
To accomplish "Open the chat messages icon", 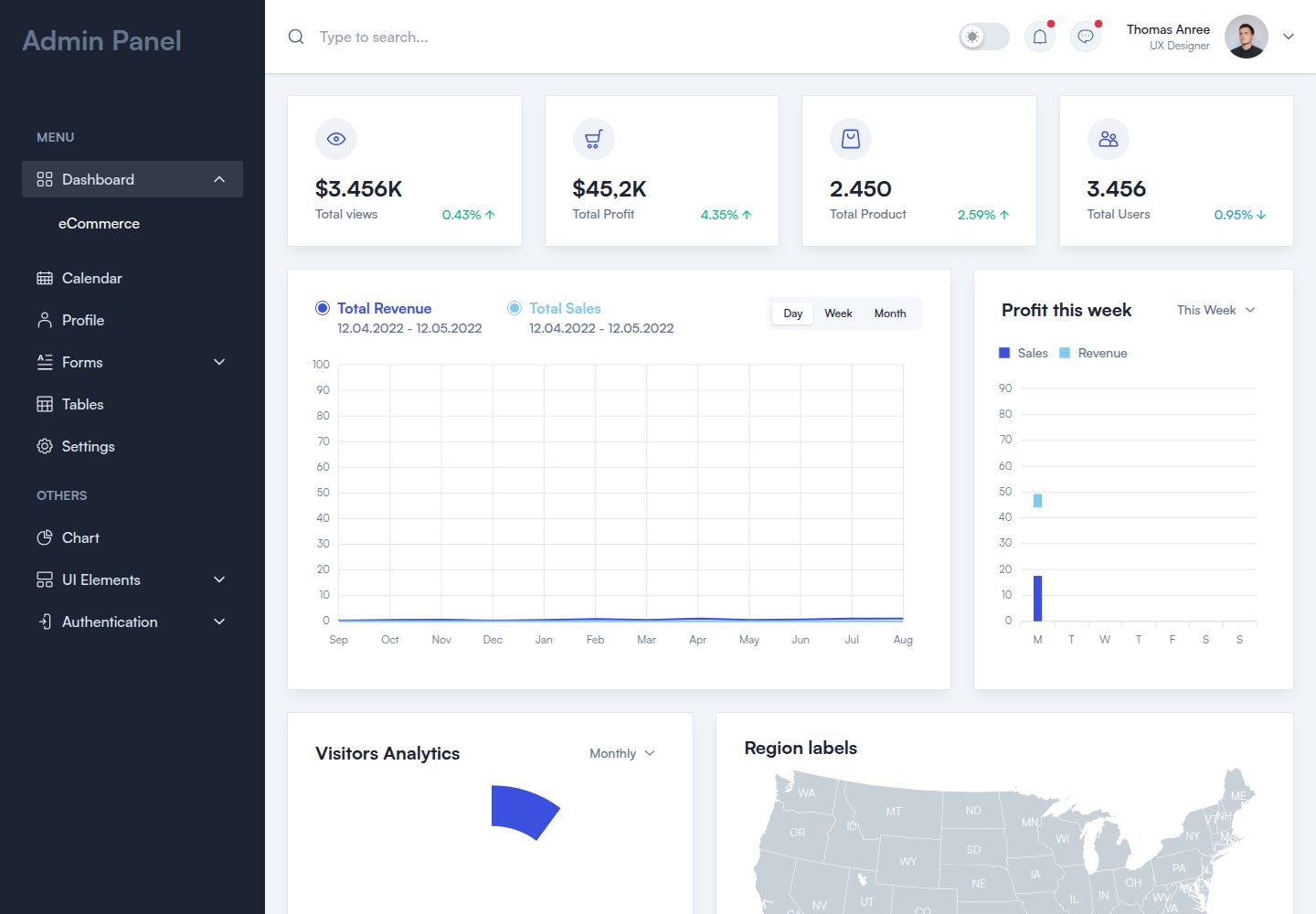I will [x=1086, y=37].
